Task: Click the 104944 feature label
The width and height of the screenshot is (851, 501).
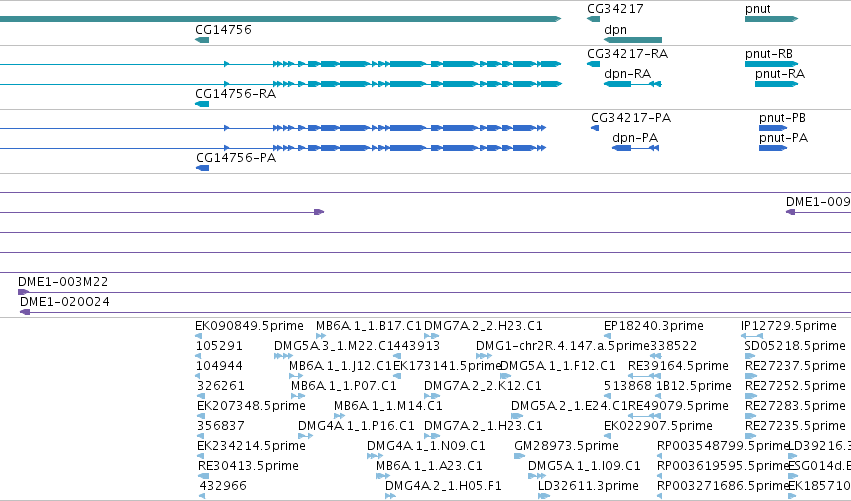Action: pyautogui.click(x=219, y=366)
